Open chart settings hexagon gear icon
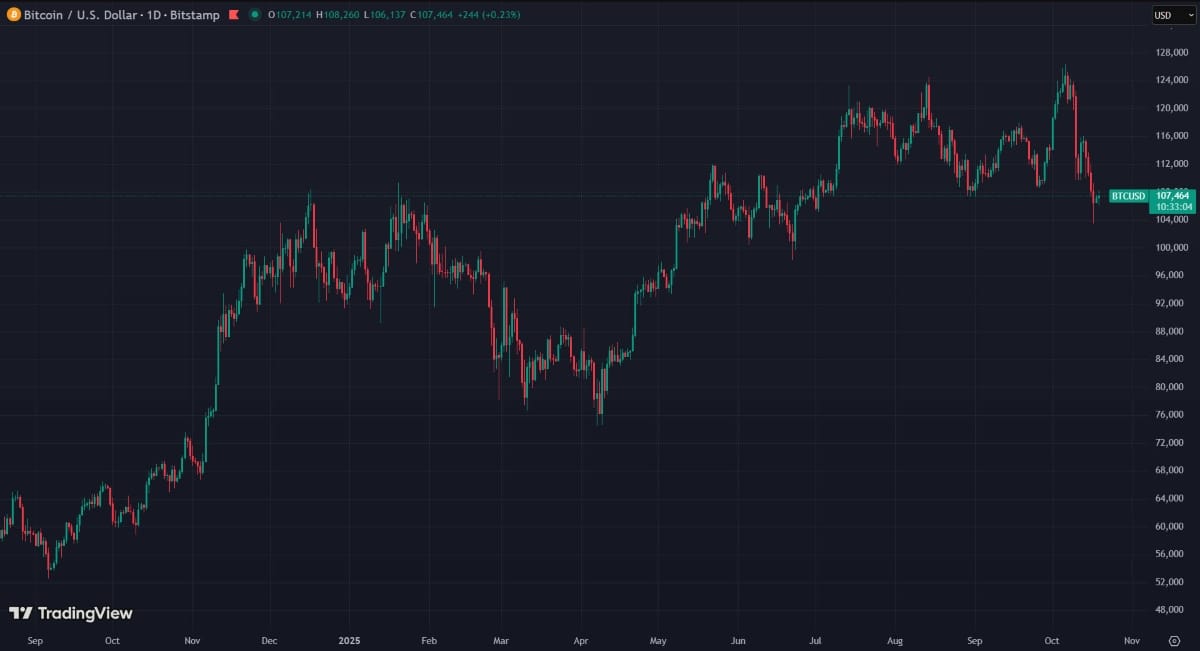Screen dimensions: 1200x651 [x=1174, y=640]
